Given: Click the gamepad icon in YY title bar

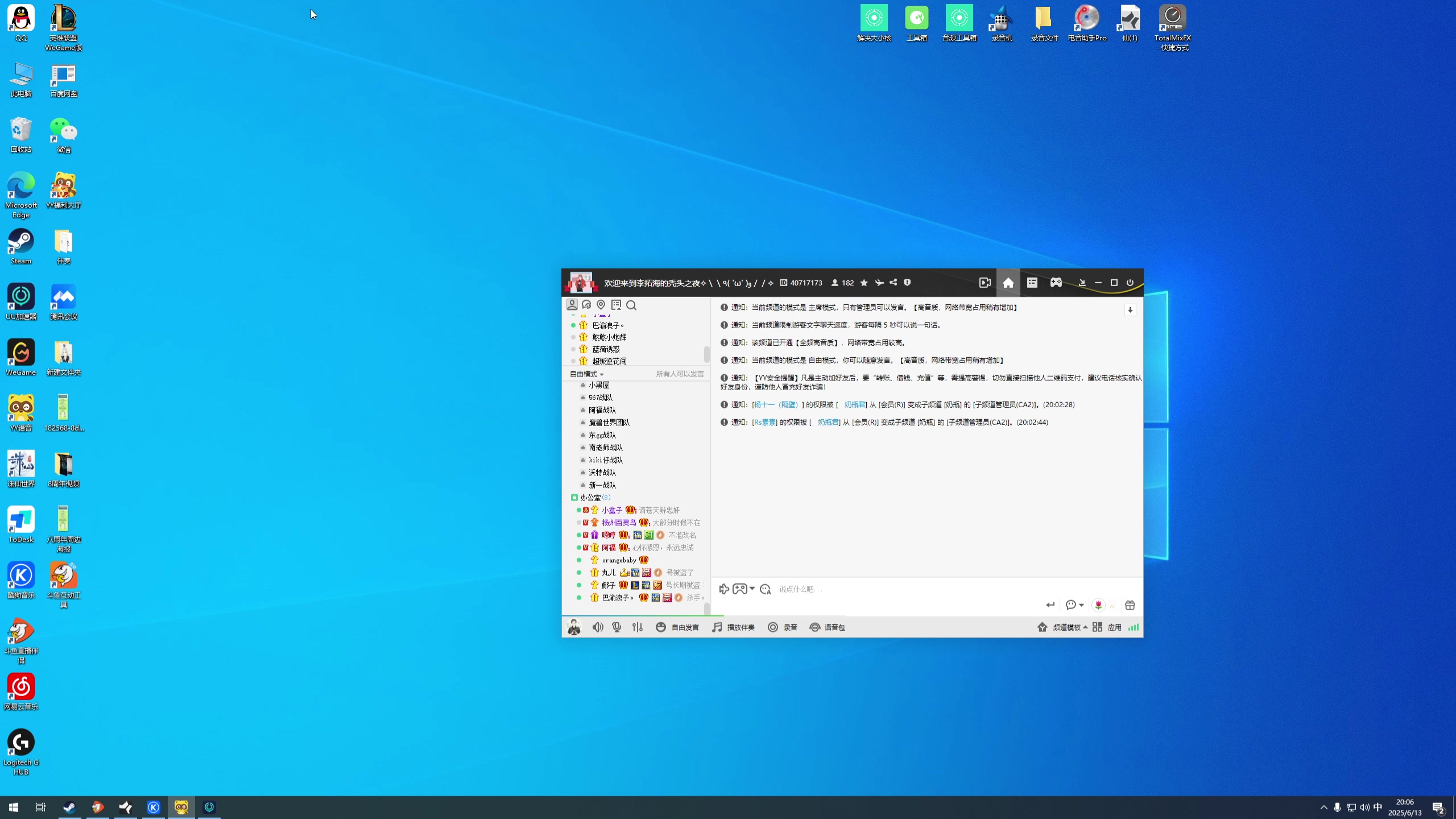Looking at the screenshot, I should tap(1056, 283).
